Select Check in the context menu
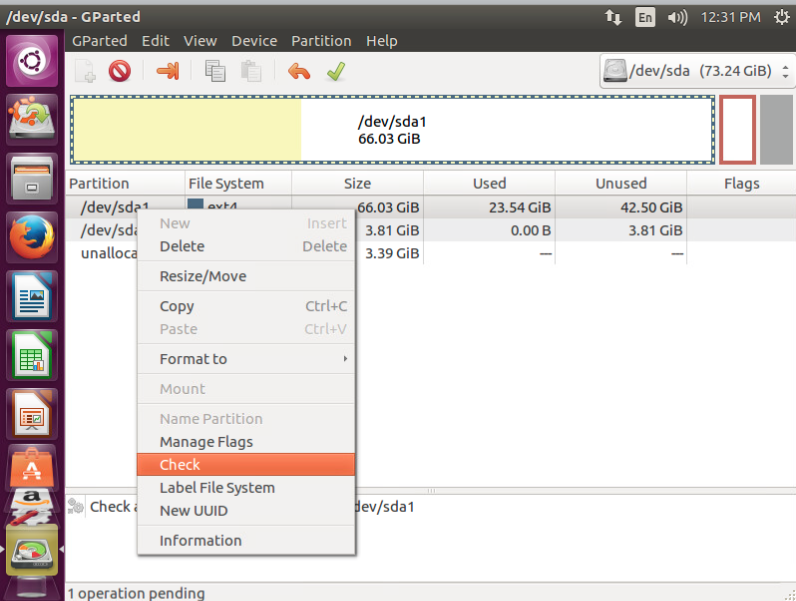 click(x=246, y=464)
